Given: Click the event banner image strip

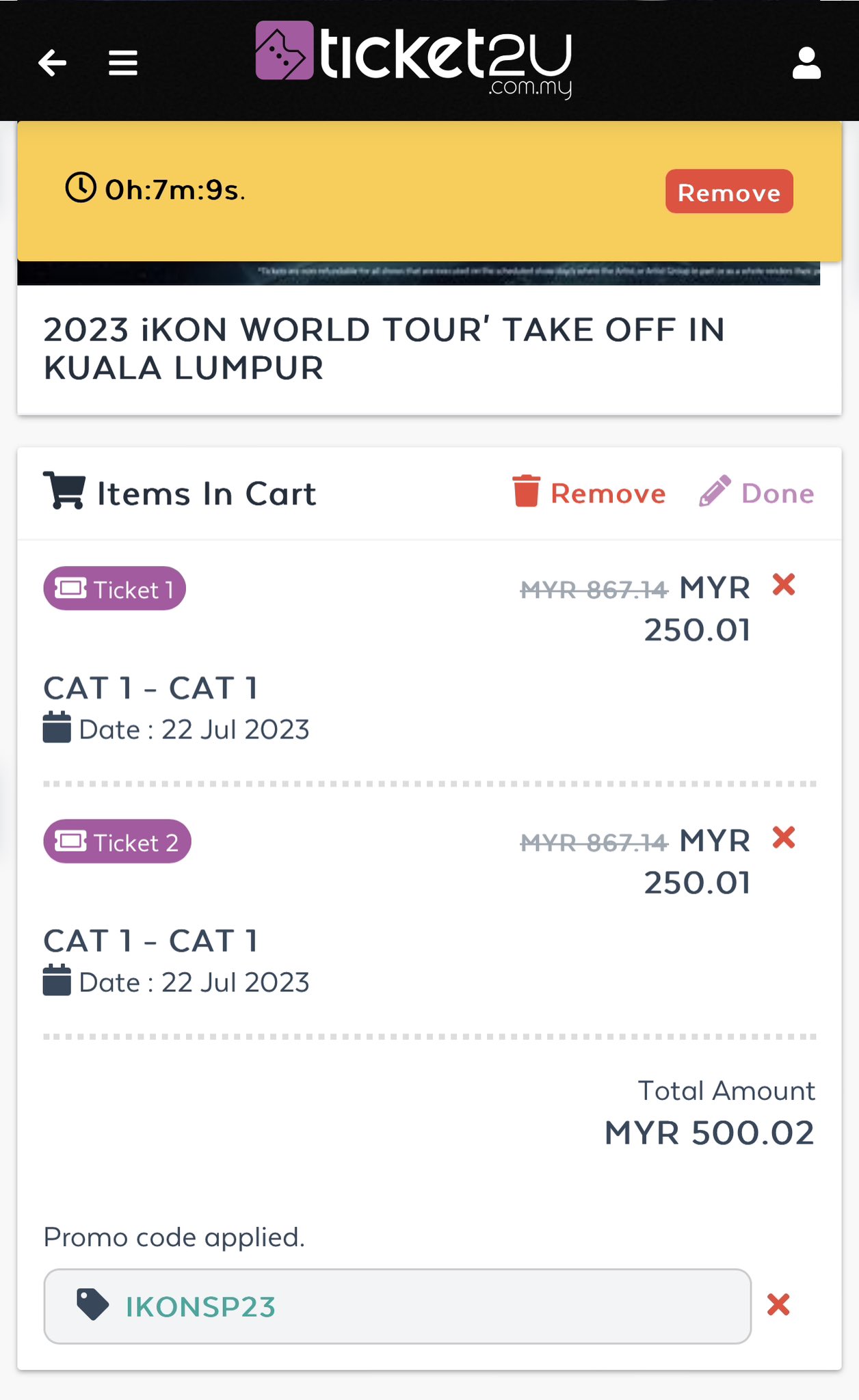Looking at the screenshot, I should [x=419, y=273].
